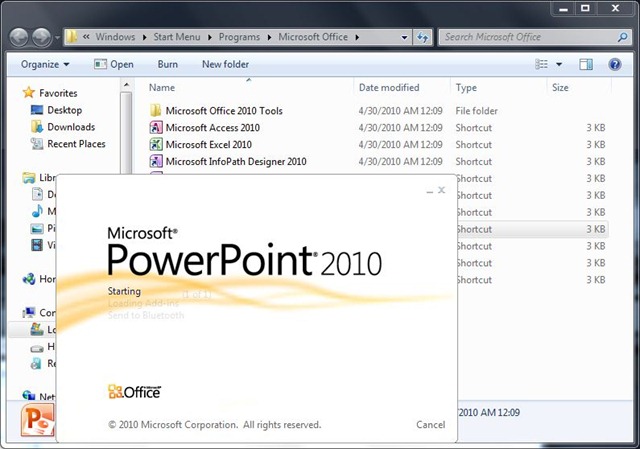Screen dimensions: 640x449
Task: Click the folder icon in address bar
Action: pyautogui.click(x=71, y=37)
